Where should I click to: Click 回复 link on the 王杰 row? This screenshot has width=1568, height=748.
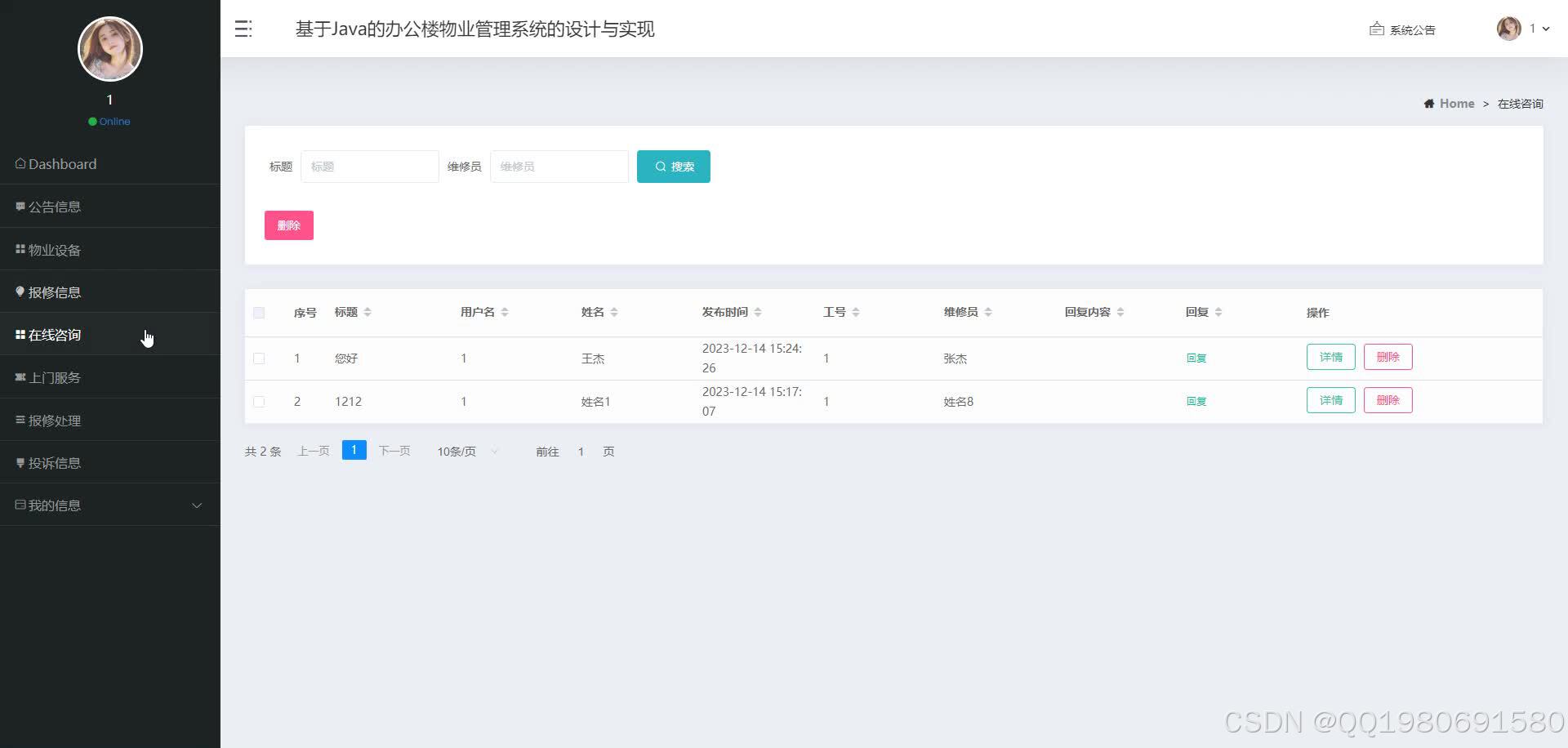click(1196, 358)
